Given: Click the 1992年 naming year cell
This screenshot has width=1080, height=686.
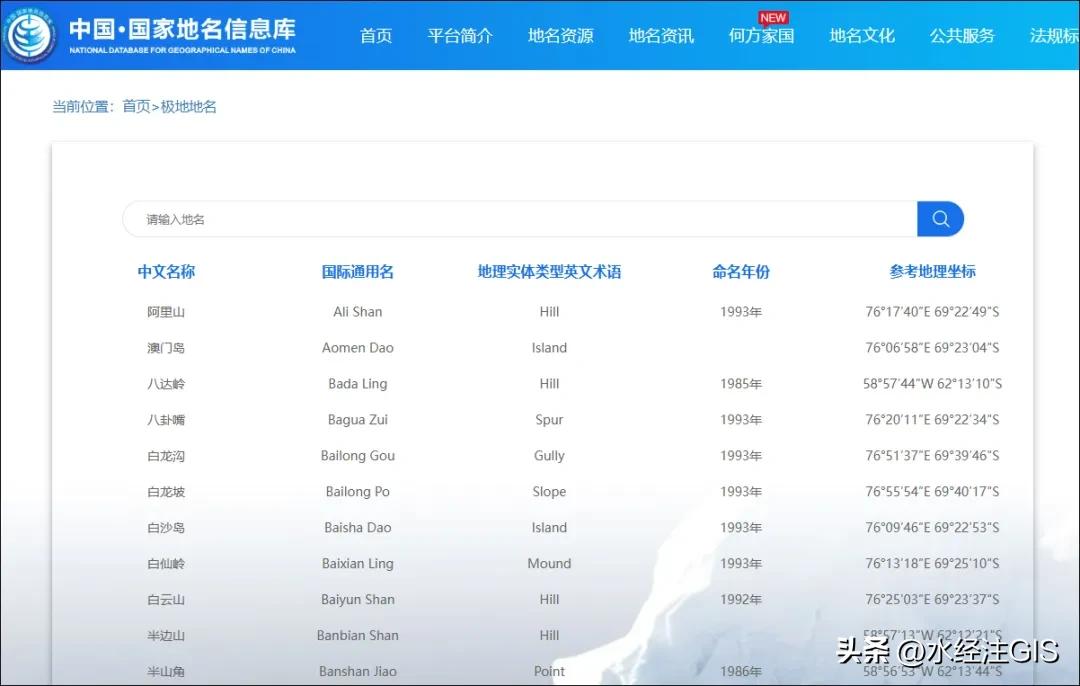Looking at the screenshot, I should pyautogui.click(x=741, y=599).
